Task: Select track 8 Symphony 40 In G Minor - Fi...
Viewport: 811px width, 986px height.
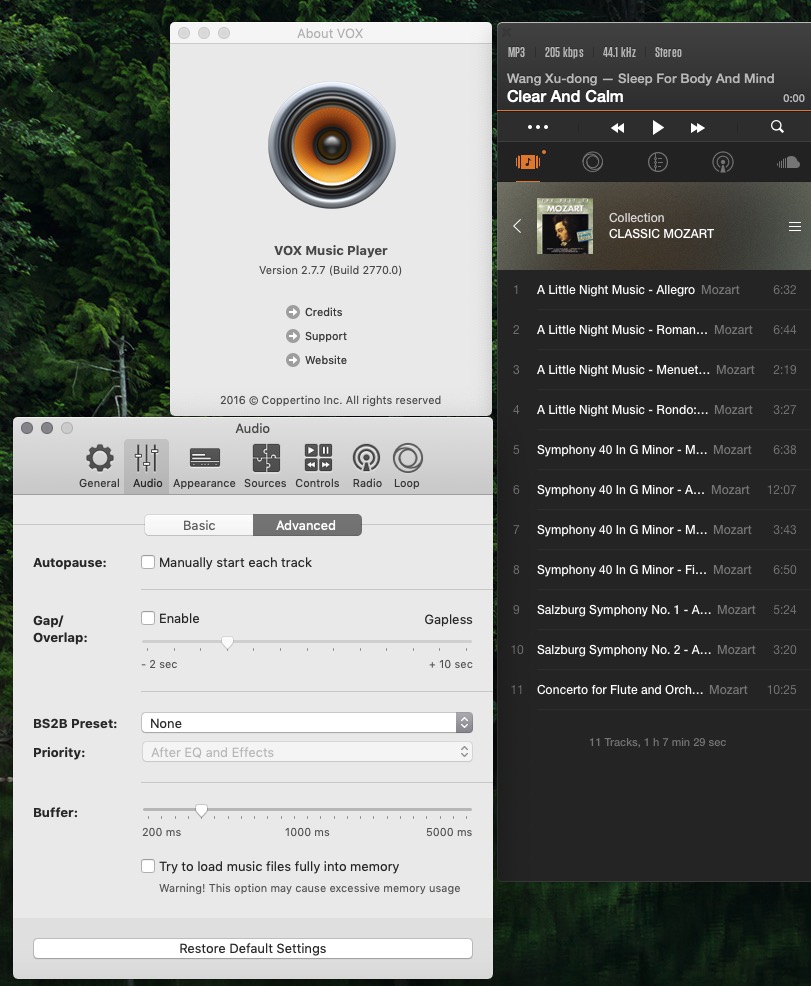Action: coord(654,570)
